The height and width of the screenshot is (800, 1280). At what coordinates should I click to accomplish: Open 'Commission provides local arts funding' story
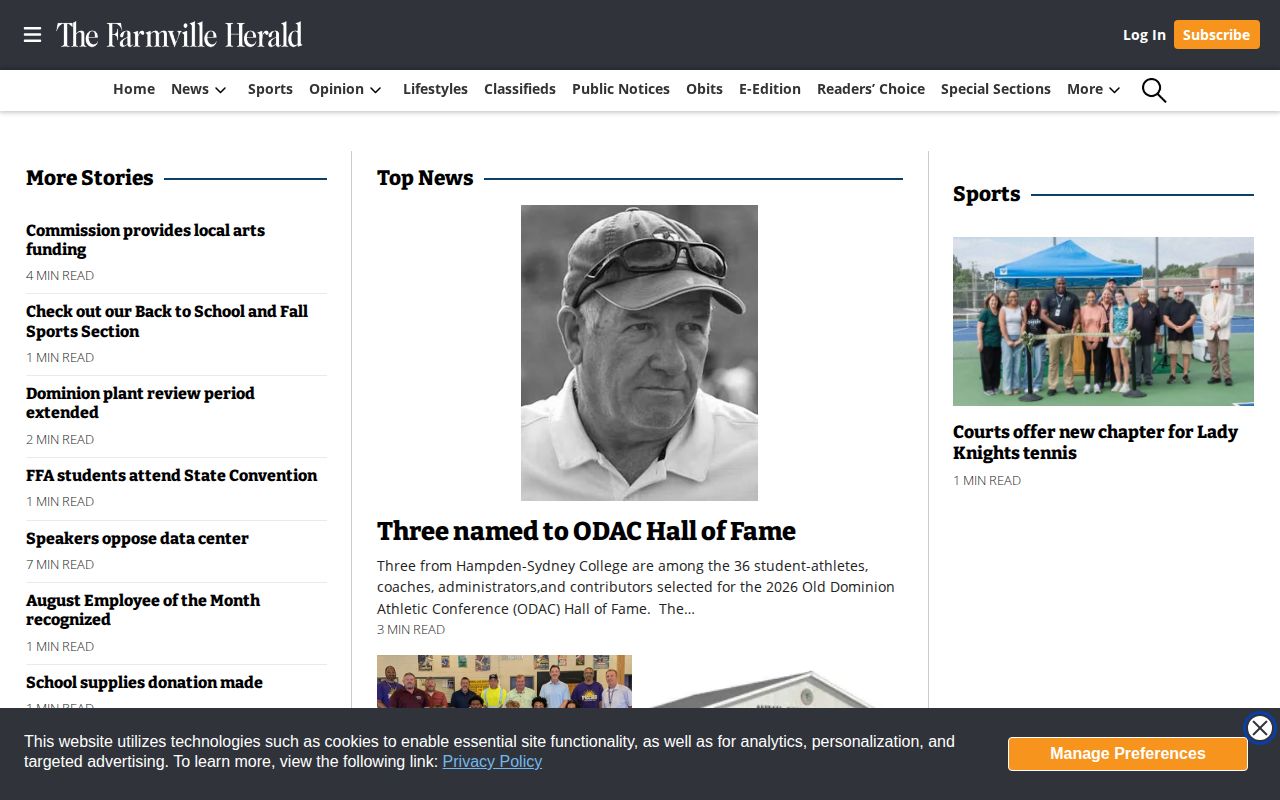(x=145, y=240)
